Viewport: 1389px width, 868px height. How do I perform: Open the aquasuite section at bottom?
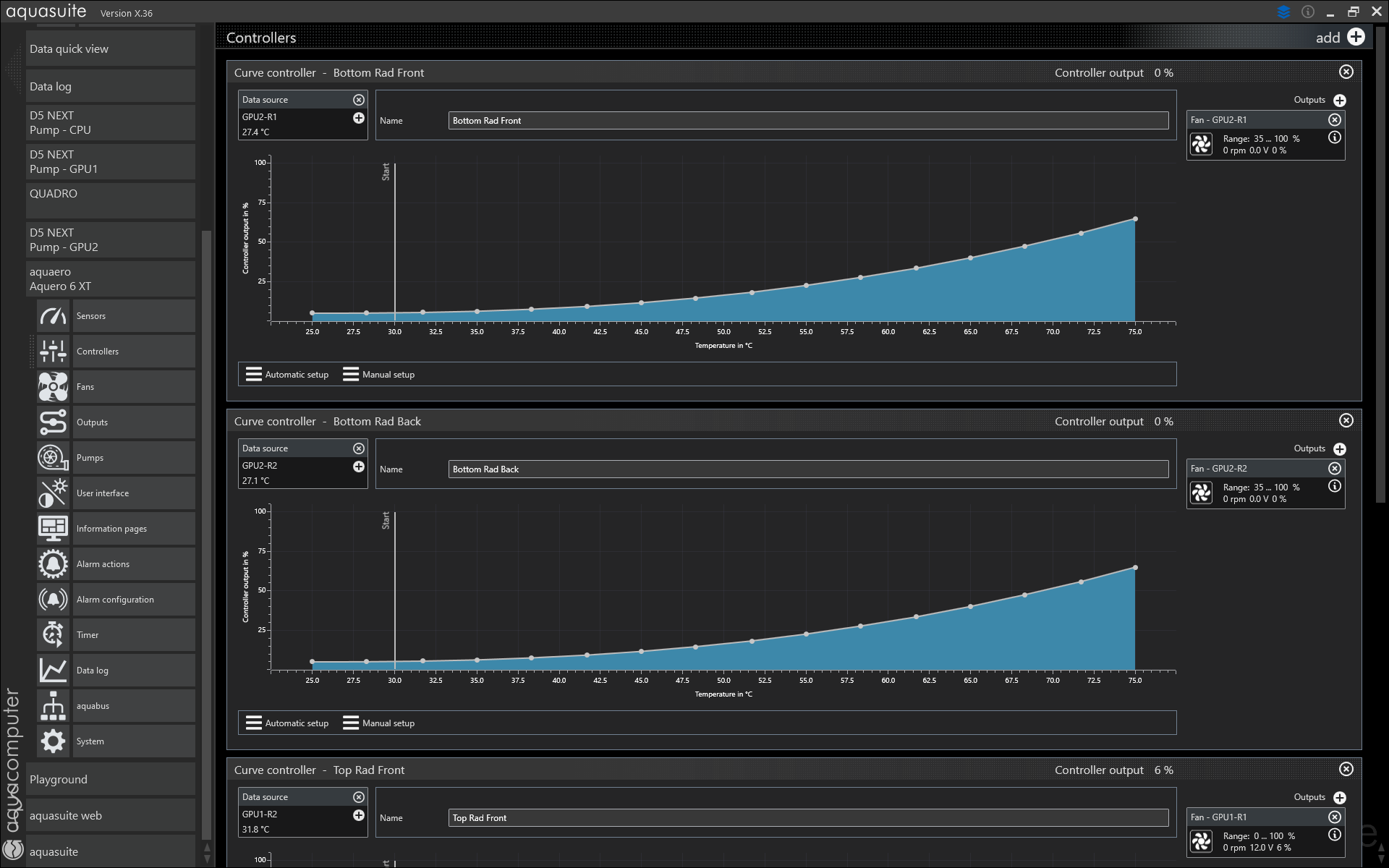click(111, 851)
